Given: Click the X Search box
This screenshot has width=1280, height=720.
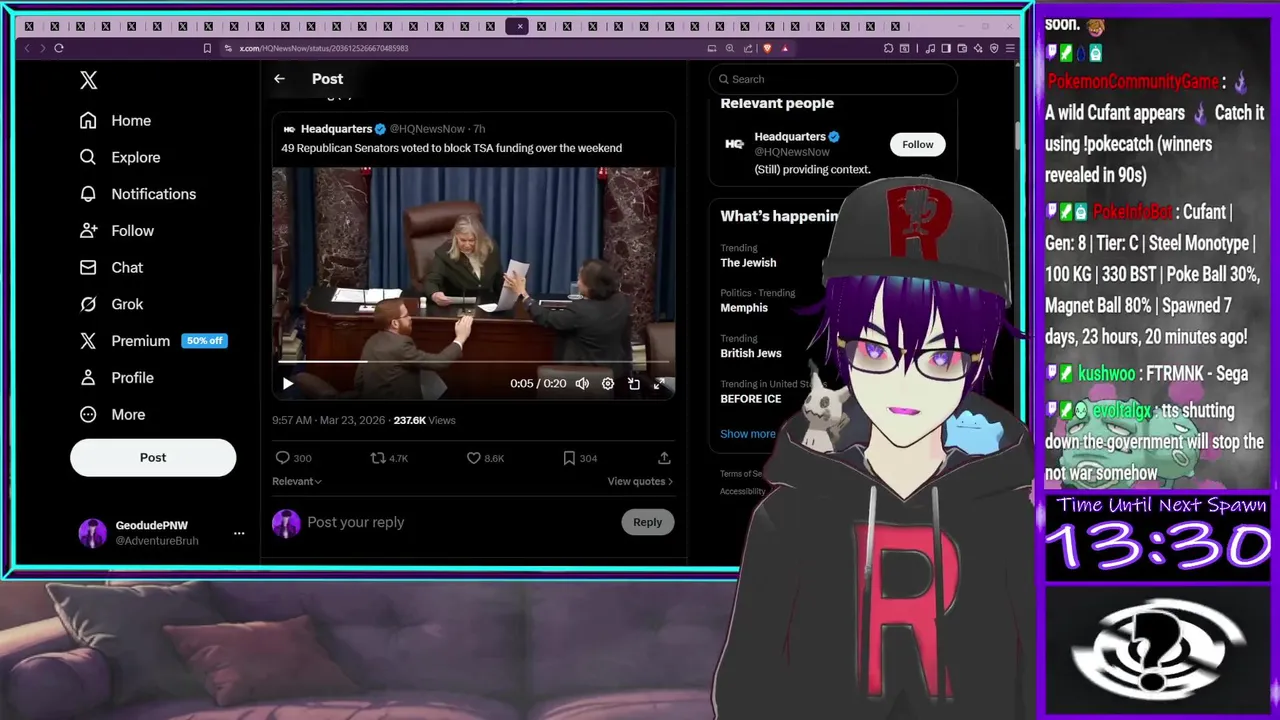Looking at the screenshot, I should click(833, 79).
